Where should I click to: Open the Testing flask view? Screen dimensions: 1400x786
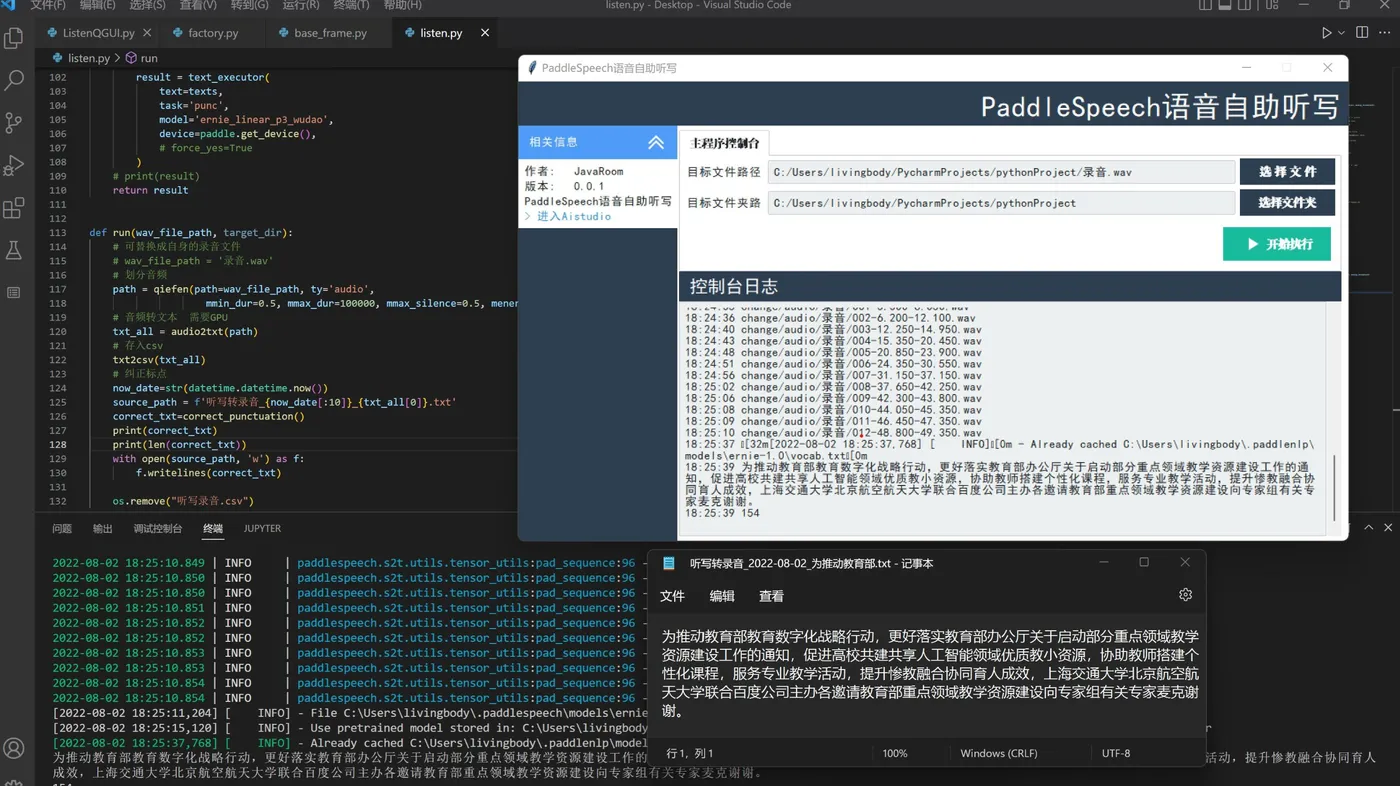[x=14, y=250]
